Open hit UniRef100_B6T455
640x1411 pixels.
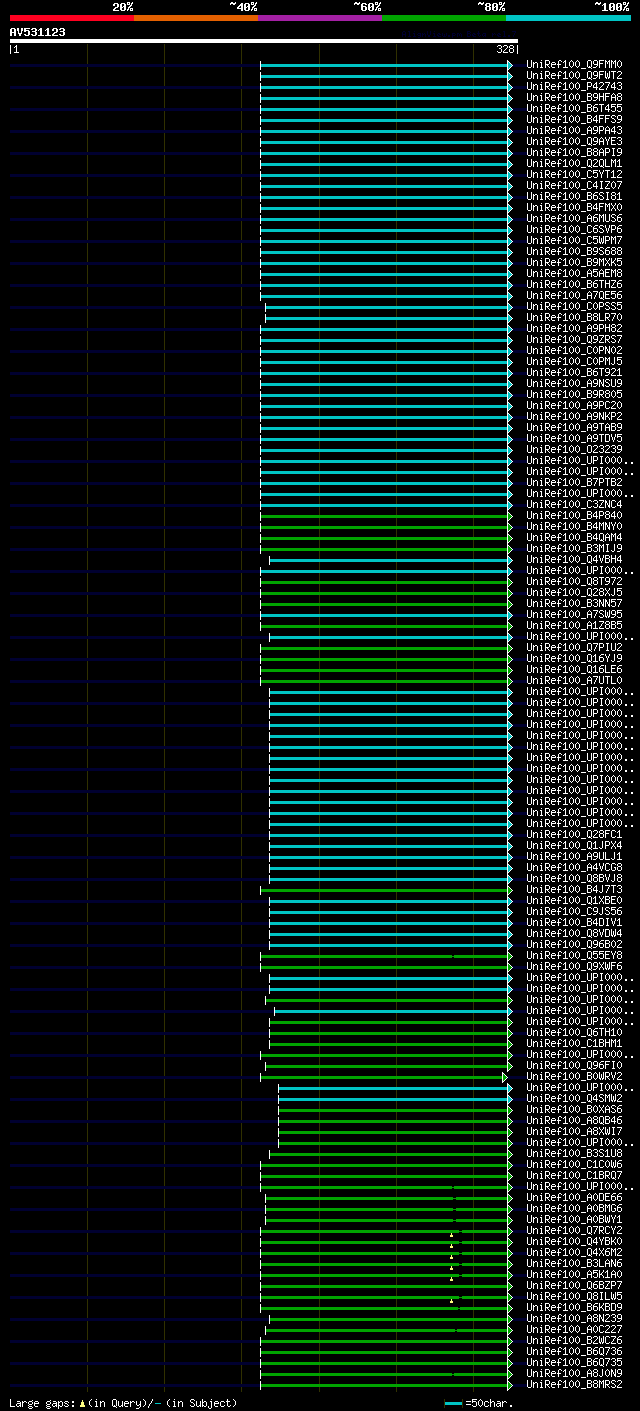click(574, 109)
